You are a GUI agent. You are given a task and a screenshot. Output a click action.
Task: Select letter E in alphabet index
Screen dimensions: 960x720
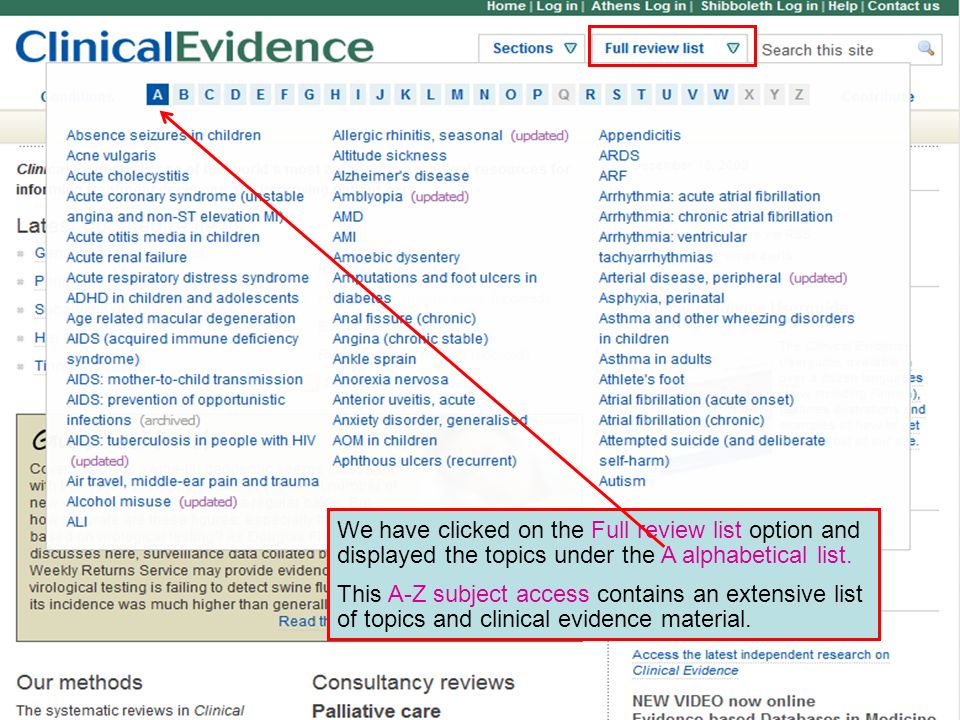pos(260,95)
